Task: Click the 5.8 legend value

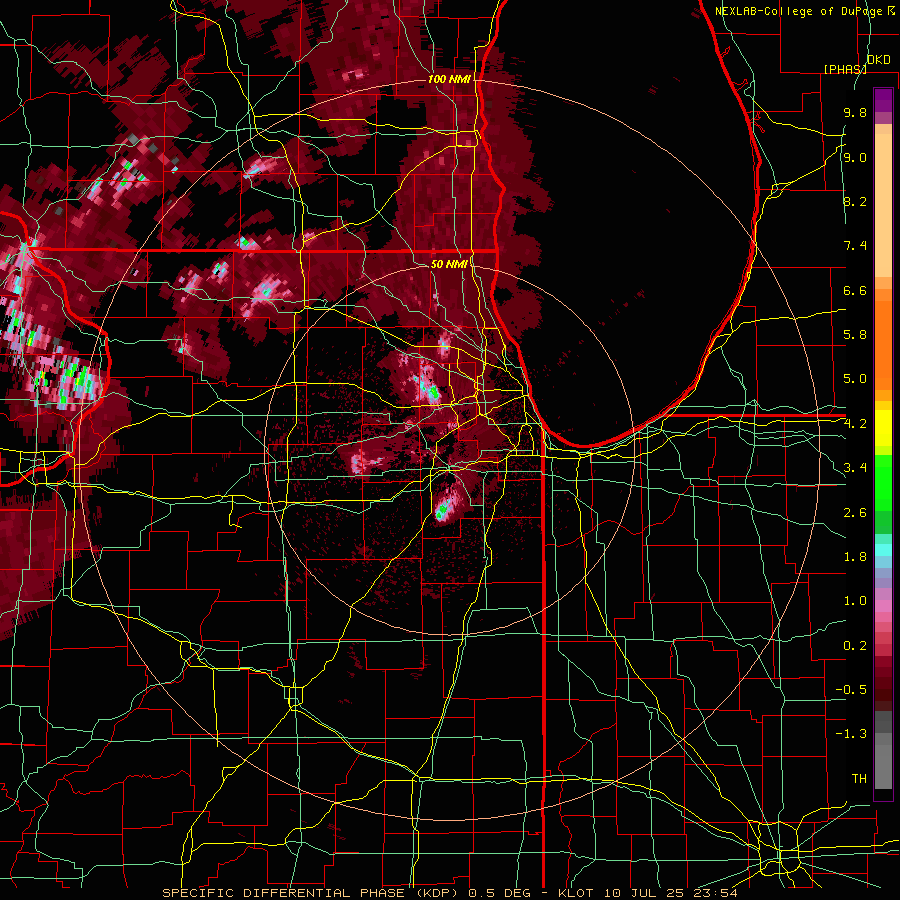Action: click(x=855, y=335)
